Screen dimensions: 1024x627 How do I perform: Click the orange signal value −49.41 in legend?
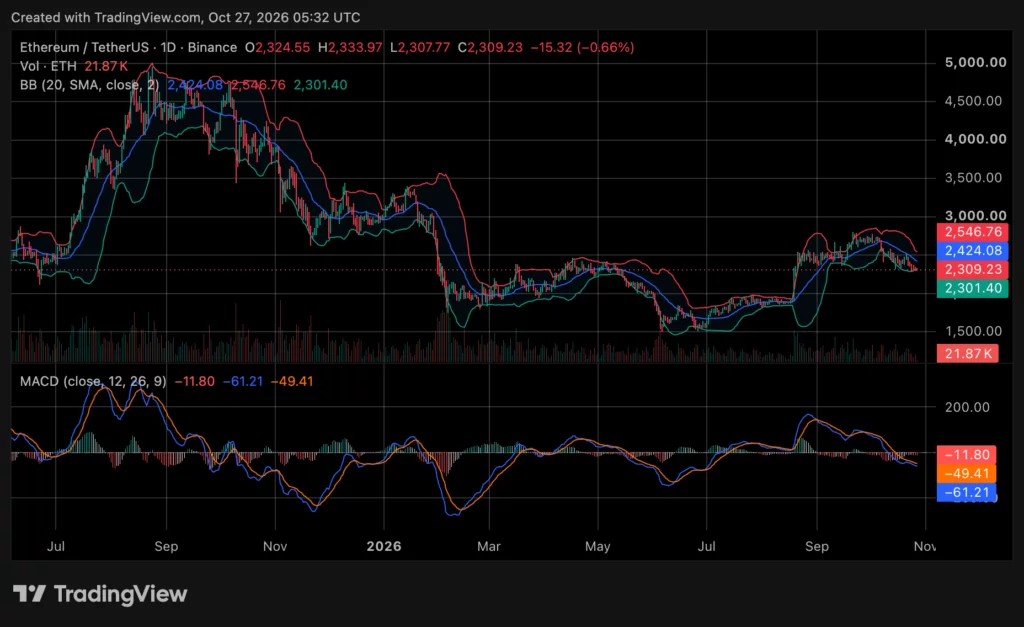coord(292,381)
